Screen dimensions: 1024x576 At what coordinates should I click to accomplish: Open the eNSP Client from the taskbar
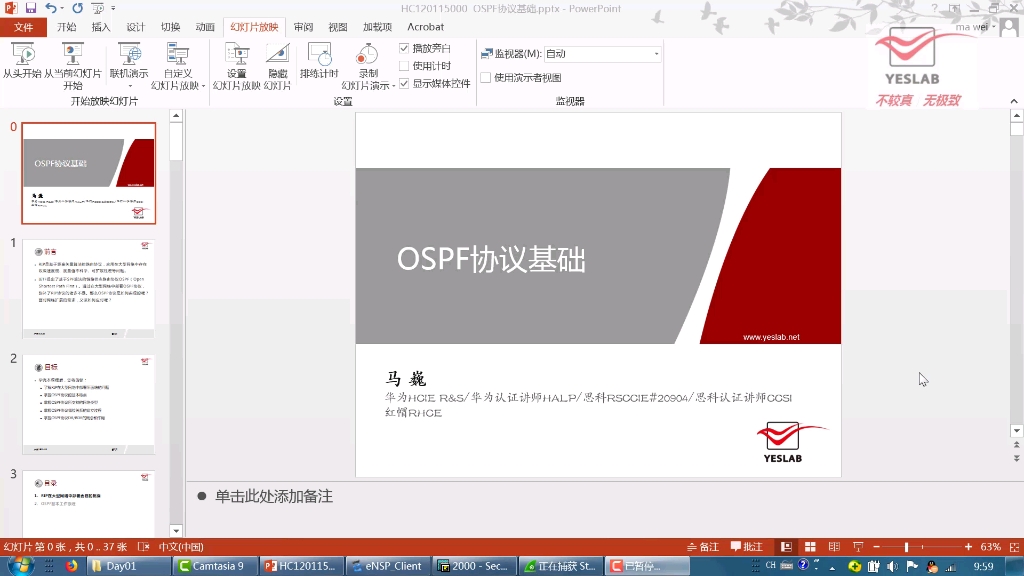point(387,565)
